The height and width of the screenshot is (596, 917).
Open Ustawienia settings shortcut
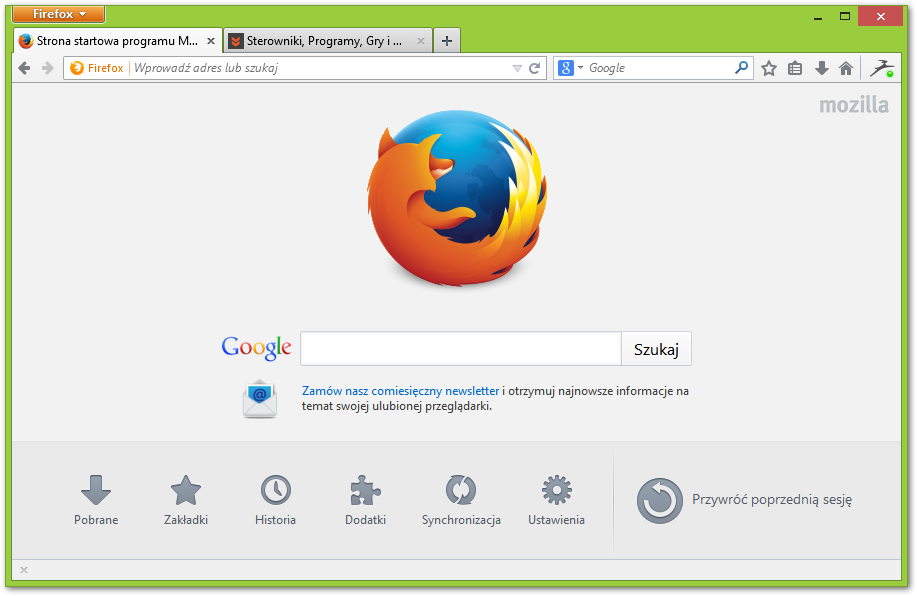coord(556,500)
